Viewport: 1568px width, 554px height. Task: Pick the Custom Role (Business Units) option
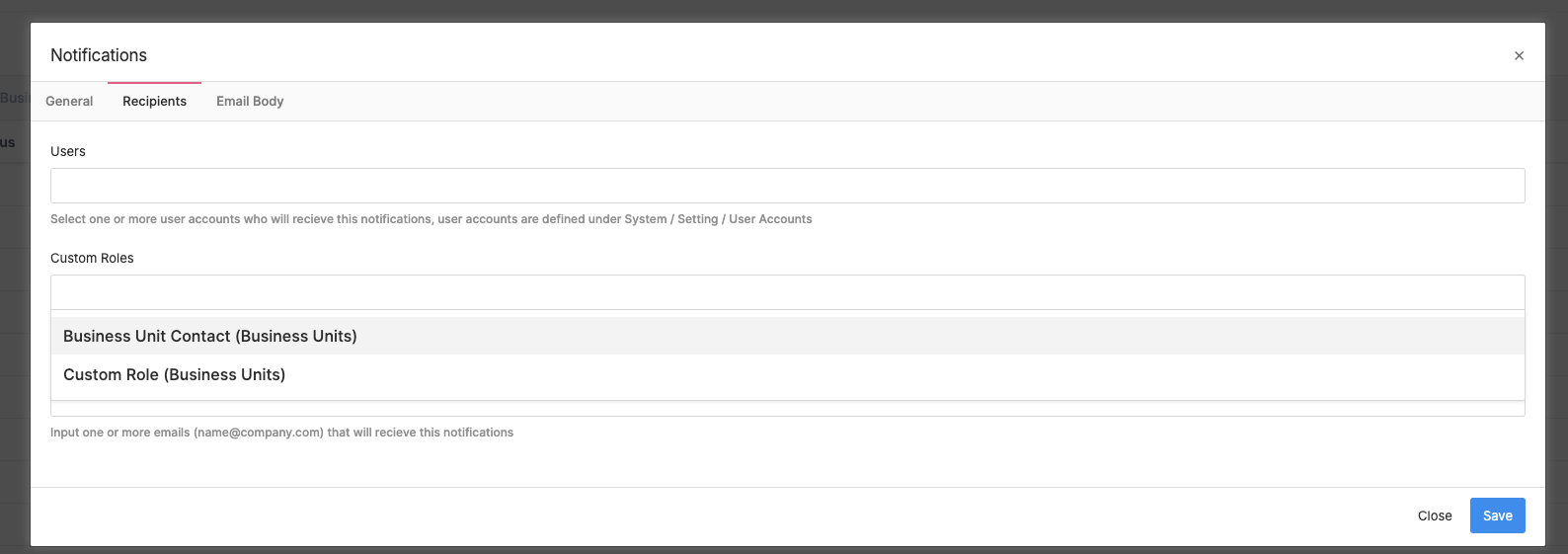175,375
